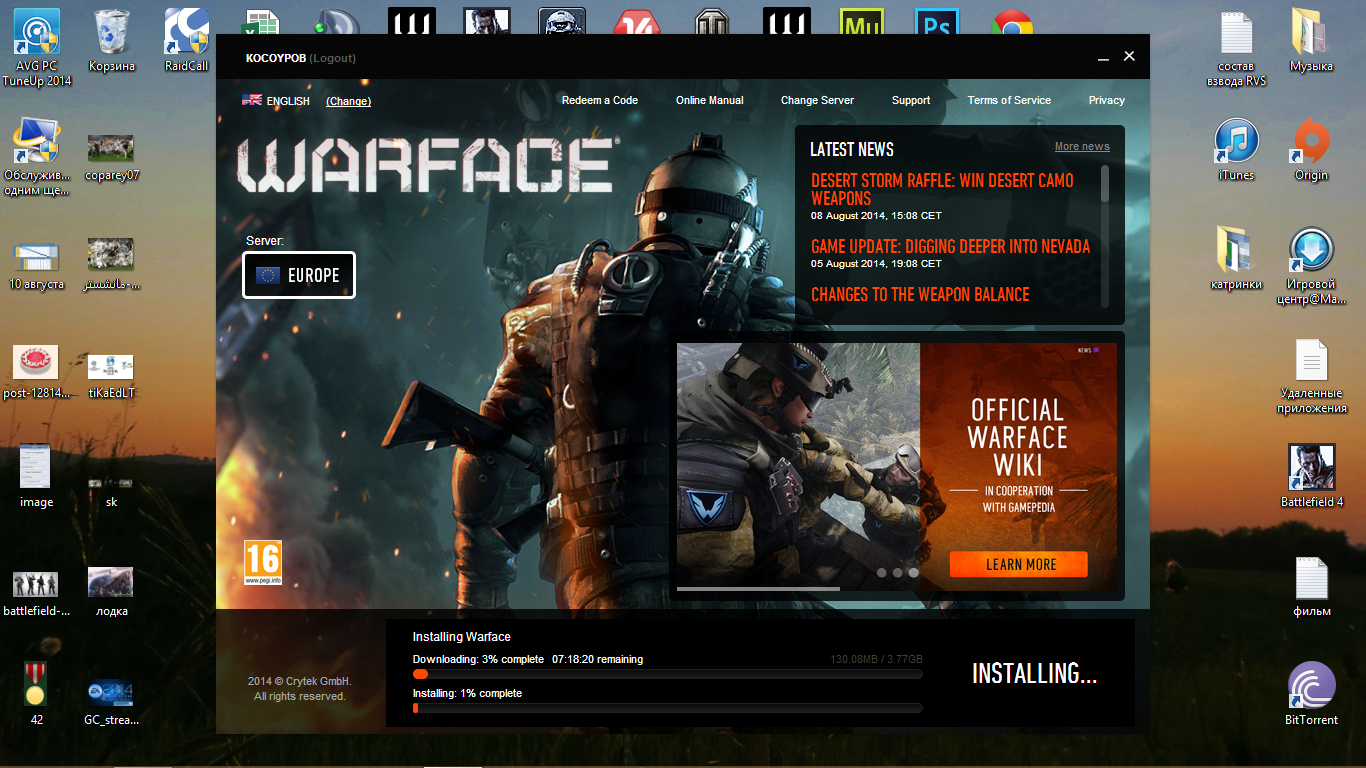Click the Official Warface Wiki banner image

896,465
